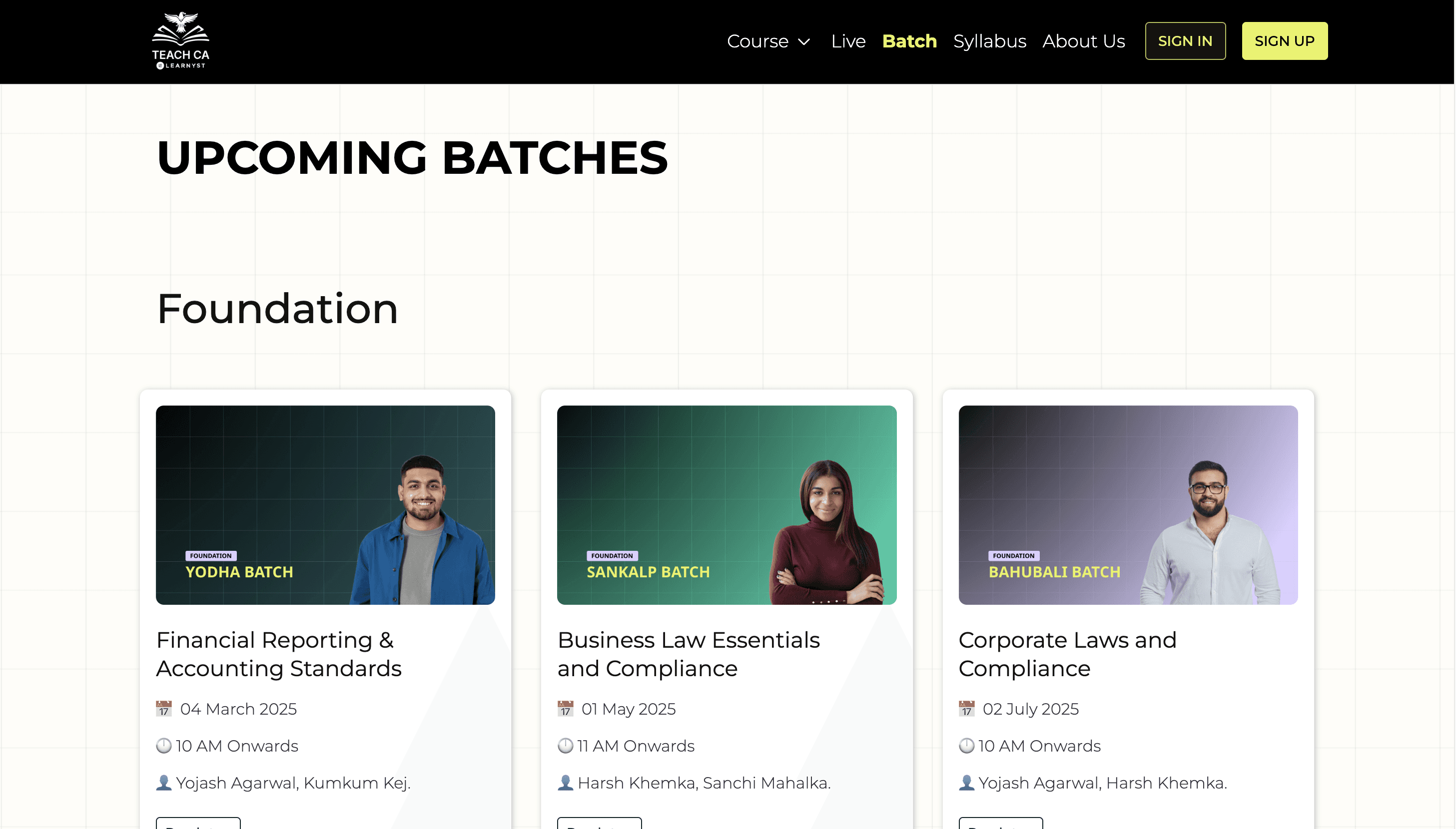Click person icon beside Harsh Khemka, Sanchi Mahalka
The image size is (1456, 829).
(x=565, y=783)
